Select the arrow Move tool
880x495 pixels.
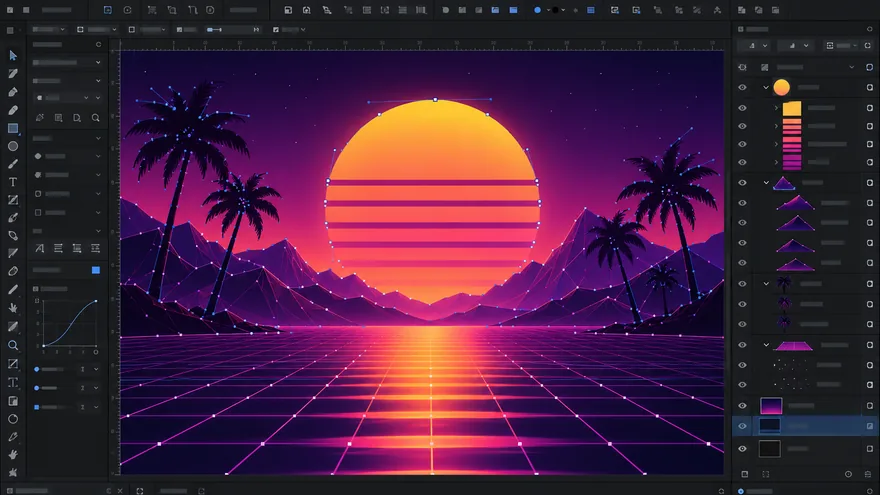pyautogui.click(x=13, y=56)
